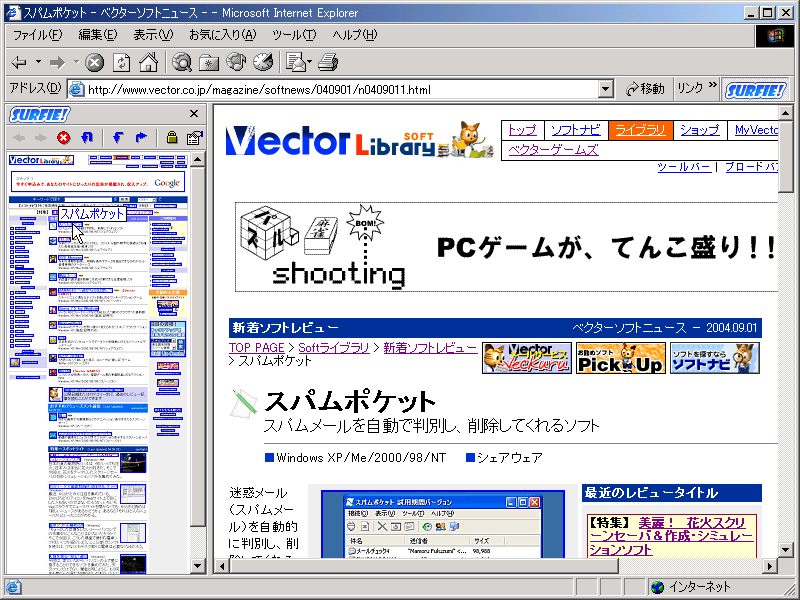800x600 pixels.
Task: Open SURFIE settings with the properties icon
Action: pyautogui.click(x=194, y=138)
